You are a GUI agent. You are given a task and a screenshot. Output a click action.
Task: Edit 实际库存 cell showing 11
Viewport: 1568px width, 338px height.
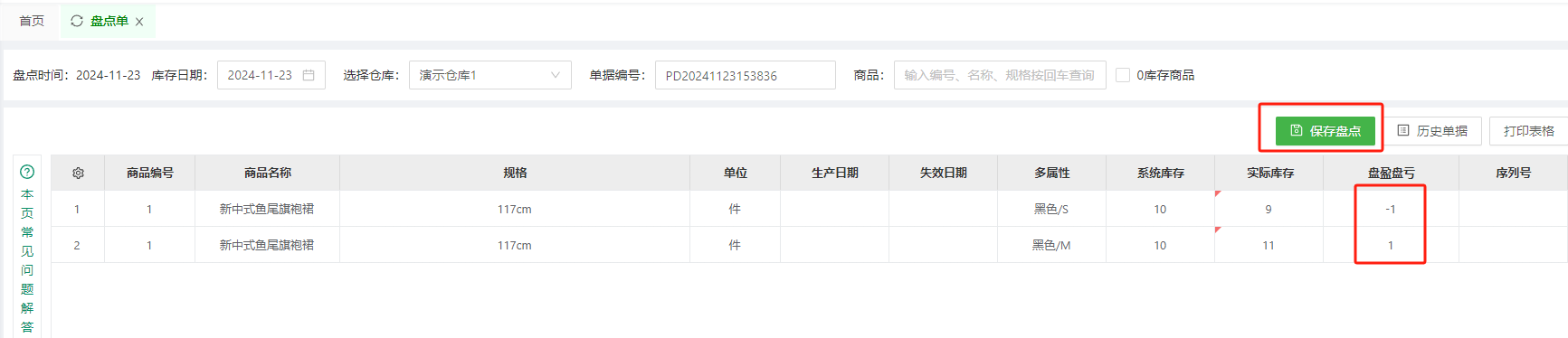[x=1269, y=245]
